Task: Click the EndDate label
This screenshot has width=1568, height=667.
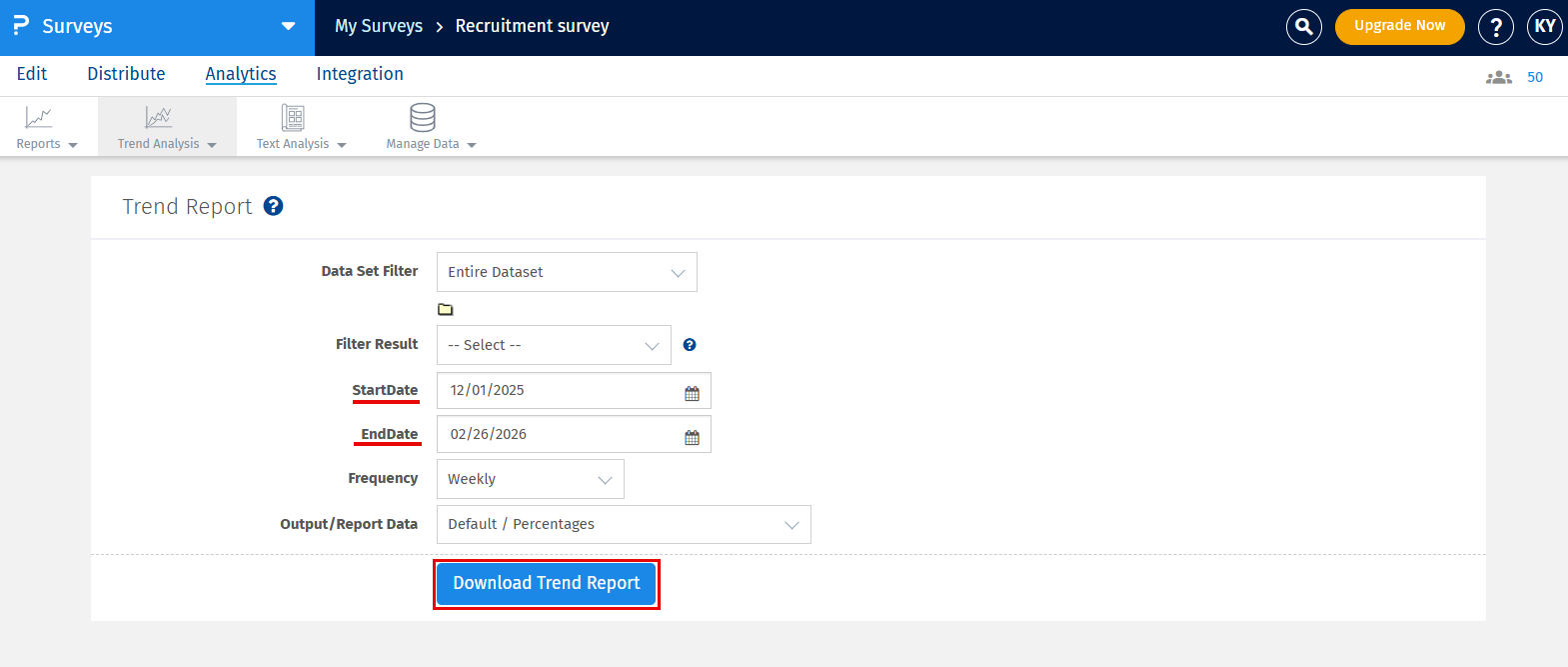Action: pyautogui.click(x=390, y=434)
